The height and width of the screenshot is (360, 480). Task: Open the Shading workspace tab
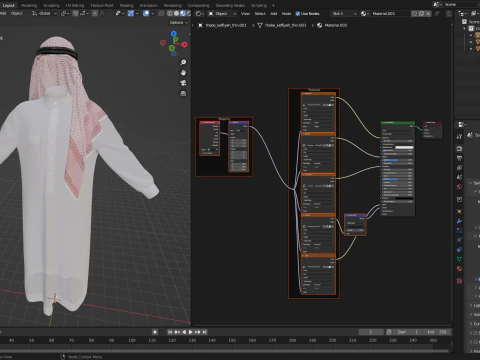point(126,5)
